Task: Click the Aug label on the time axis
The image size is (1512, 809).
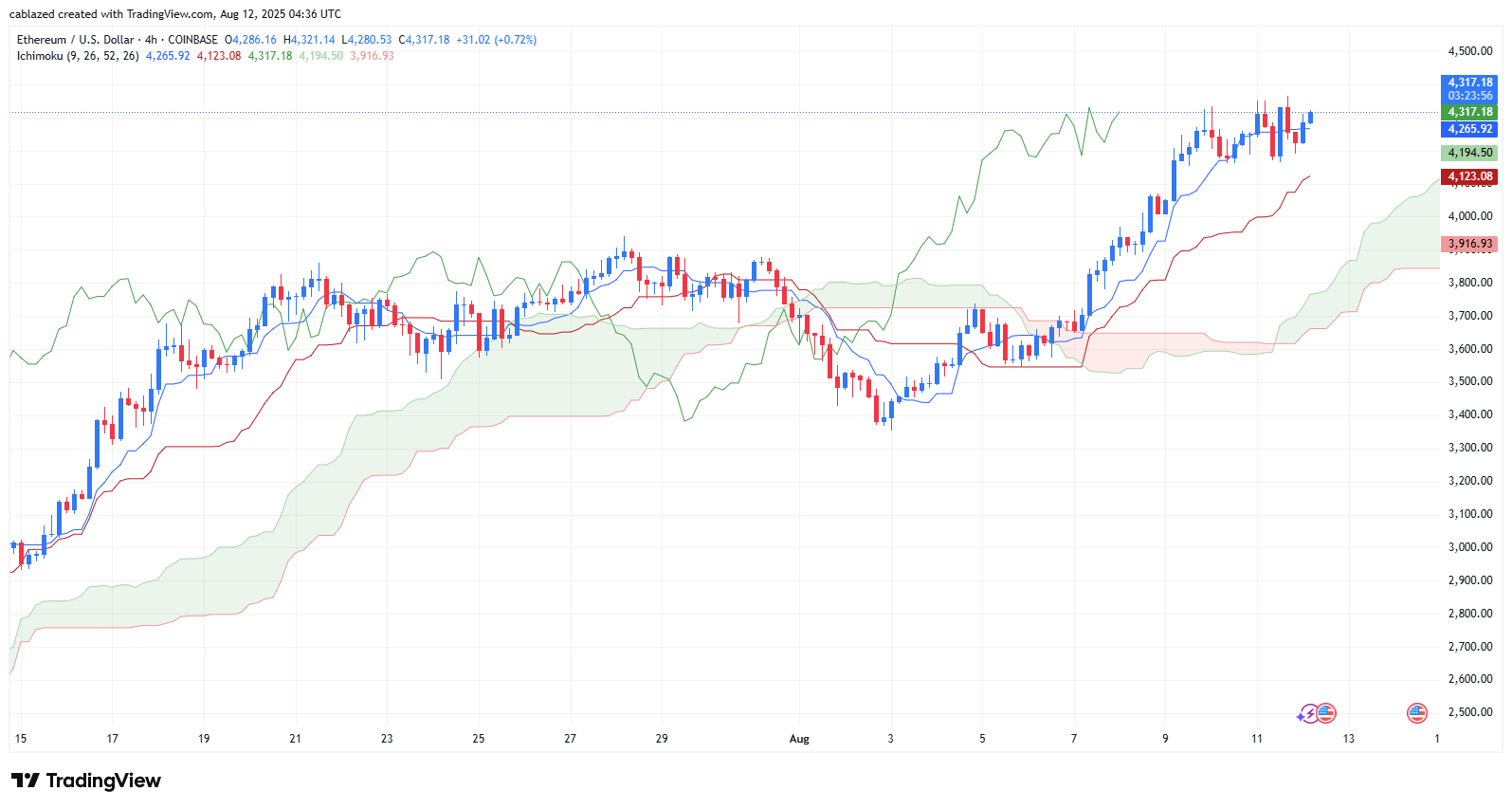Action: [x=799, y=739]
